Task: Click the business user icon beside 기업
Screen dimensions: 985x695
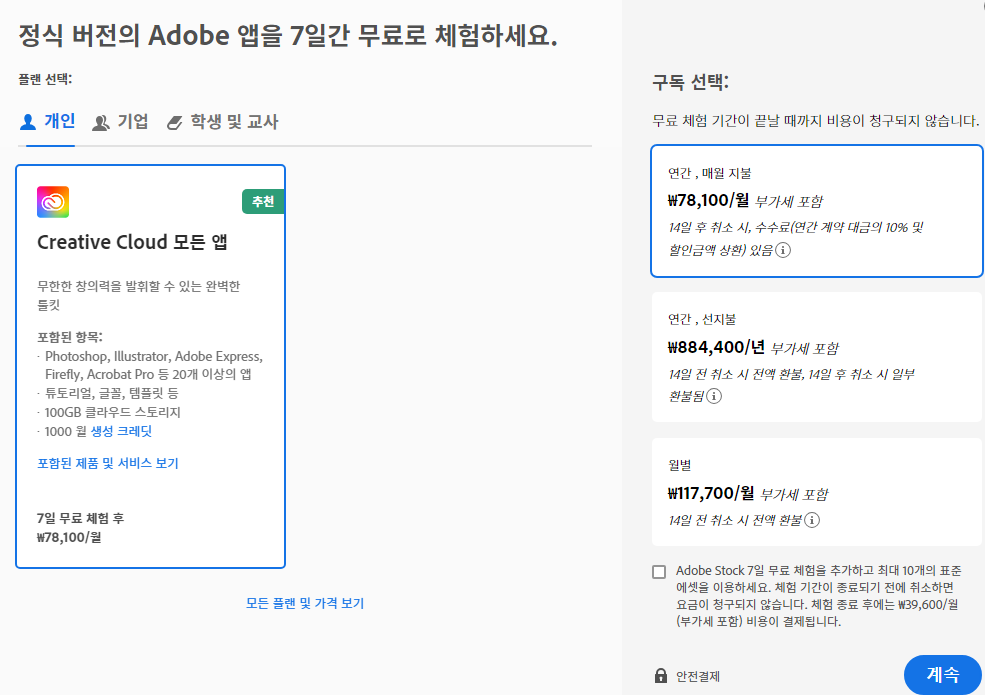Action: point(101,123)
